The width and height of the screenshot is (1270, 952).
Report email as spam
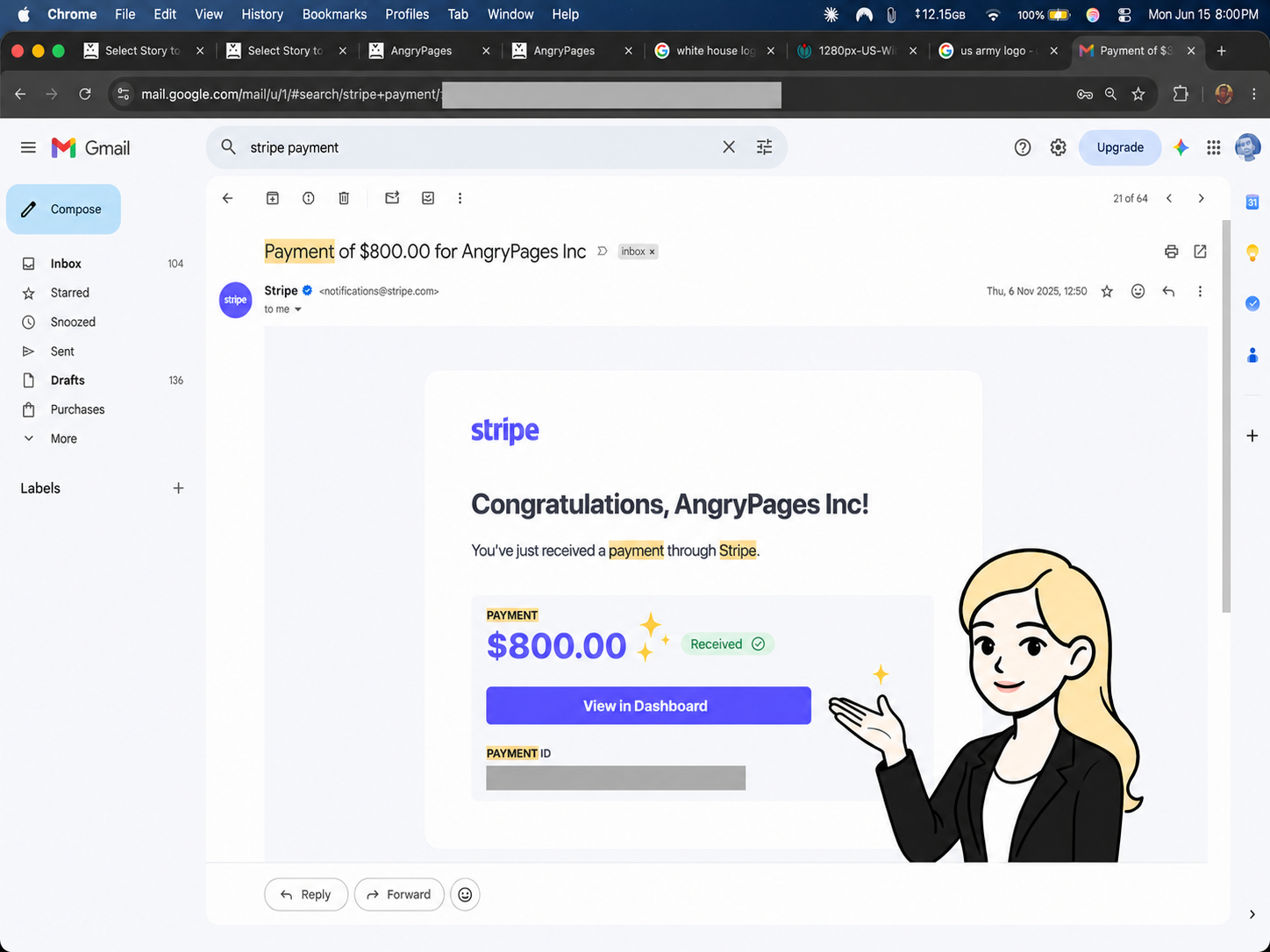(308, 198)
